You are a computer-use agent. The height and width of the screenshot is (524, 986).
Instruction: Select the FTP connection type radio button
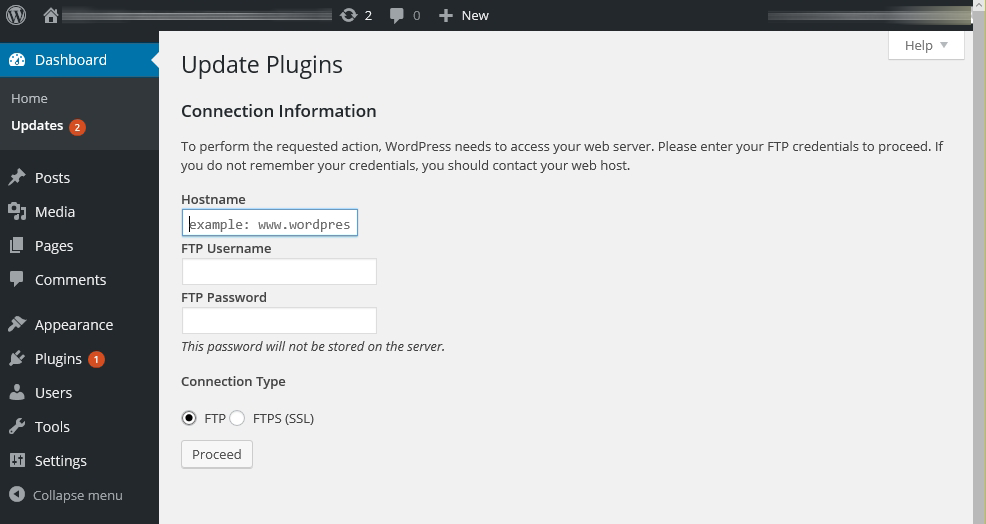(x=189, y=418)
